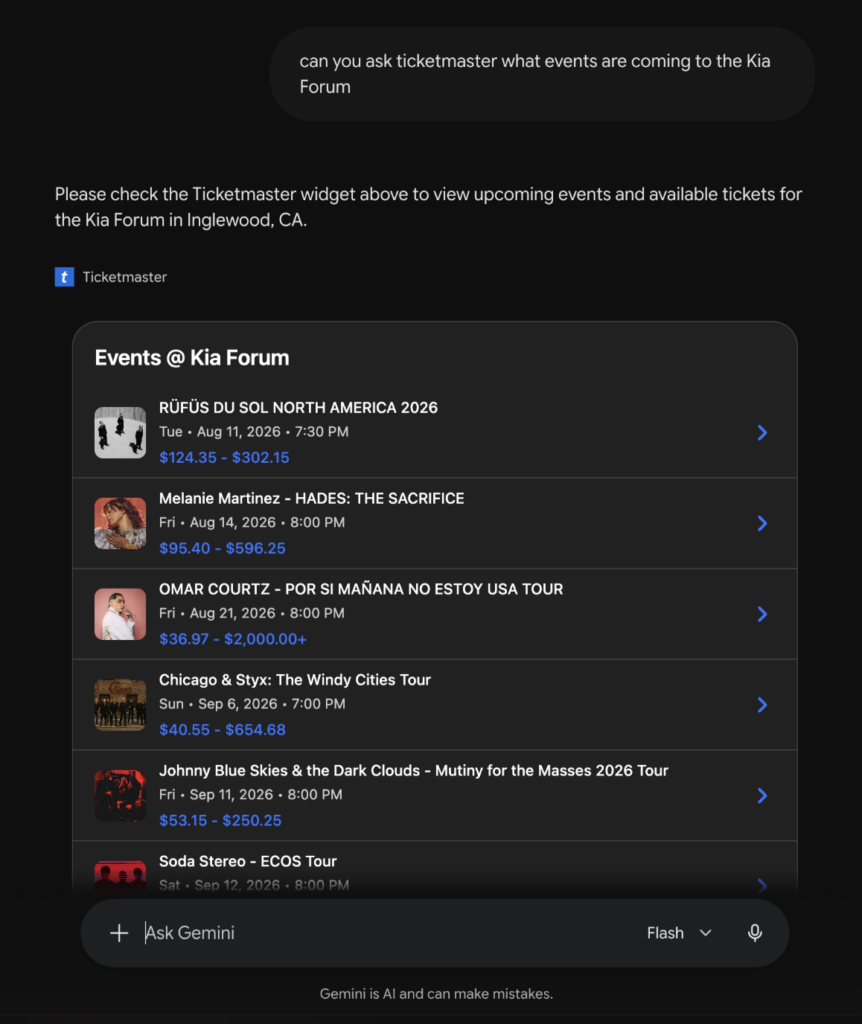The height and width of the screenshot is (1024, 862).
Task: Click the Melanie Martinez thumbnail image
Action: click(x=120, y=523)
